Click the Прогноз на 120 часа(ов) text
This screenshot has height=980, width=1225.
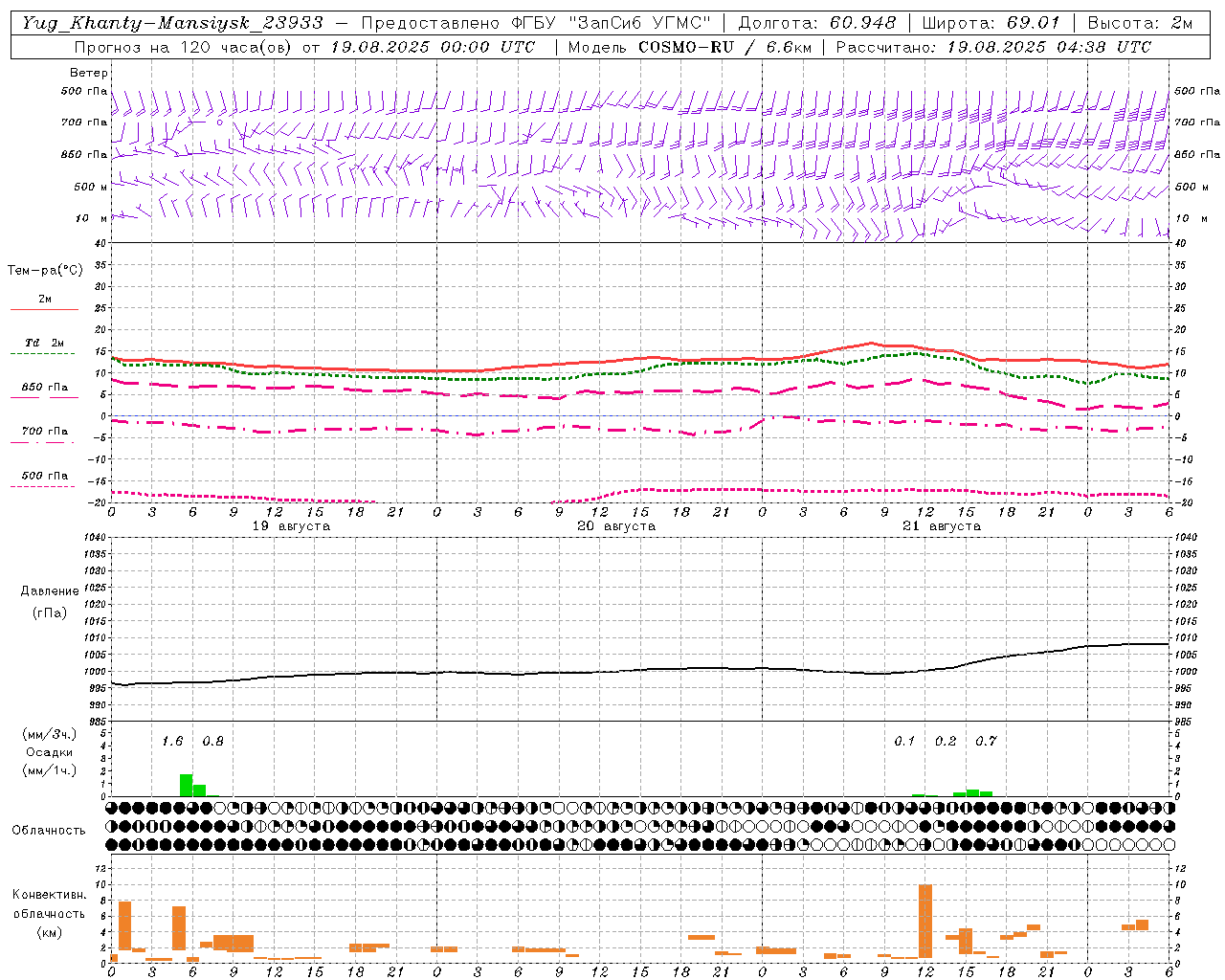coord(185,47)
